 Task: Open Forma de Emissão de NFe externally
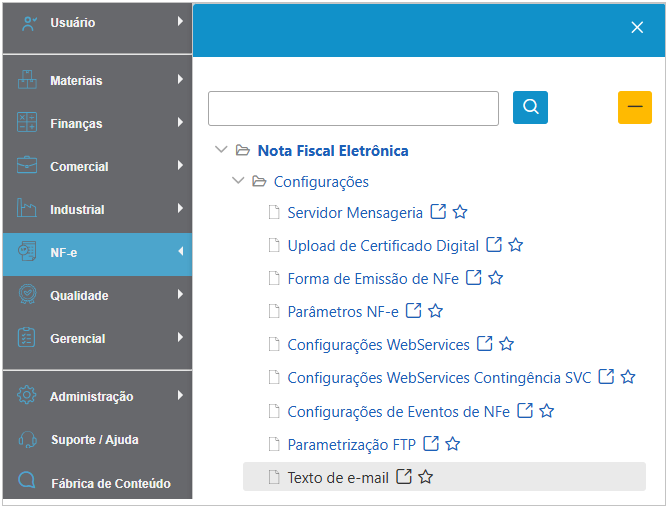[474, 278]
